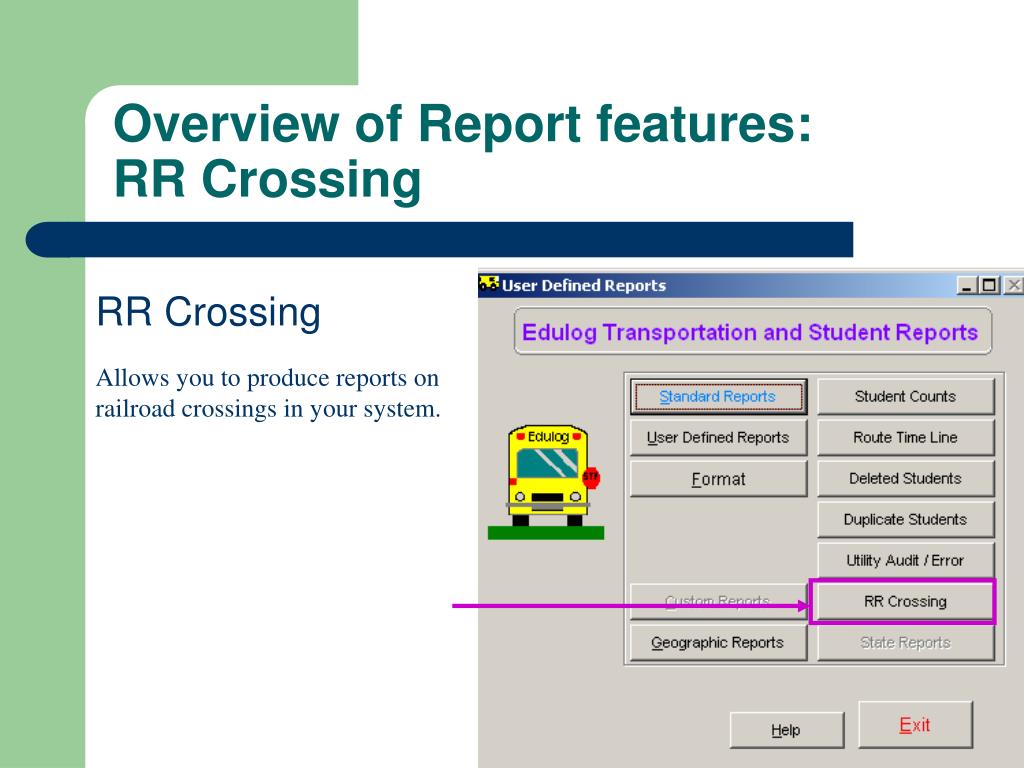Click the bus icon in the title bar
Image resolution: width=1024 pixels, height=768 pixels.
pyautogui.click(x=488, y=284)
